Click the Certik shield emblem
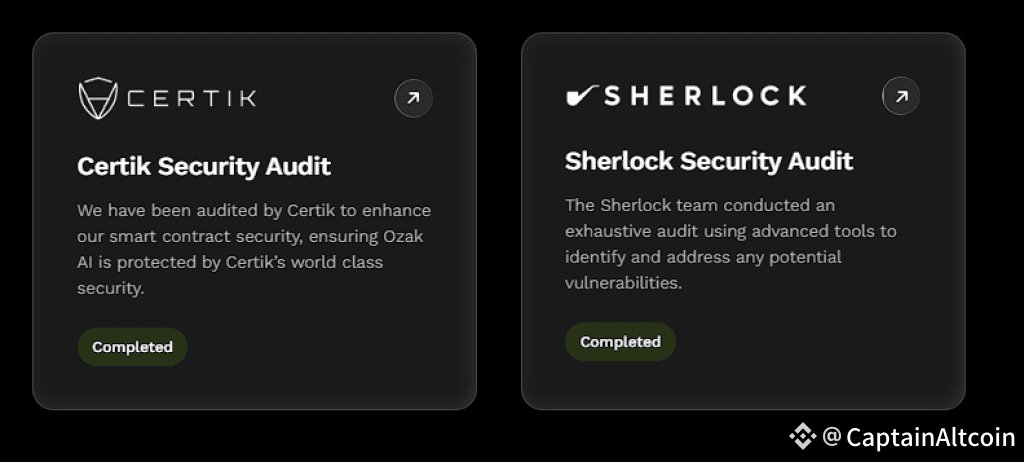Viewport: 1024px width, 462px height. click(x=99, y=97)
